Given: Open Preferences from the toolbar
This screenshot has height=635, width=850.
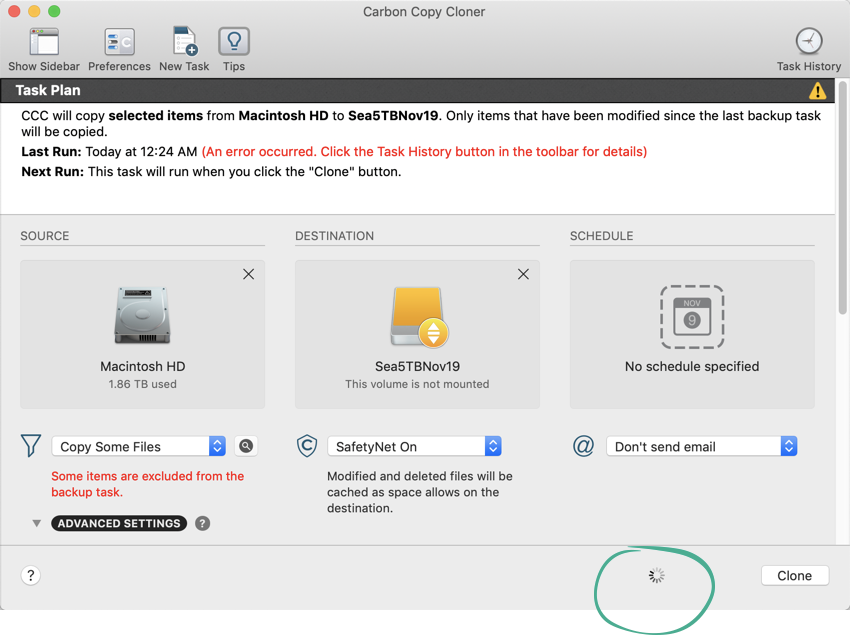Looking at the screenshot, I should click(x=119, y=42).
